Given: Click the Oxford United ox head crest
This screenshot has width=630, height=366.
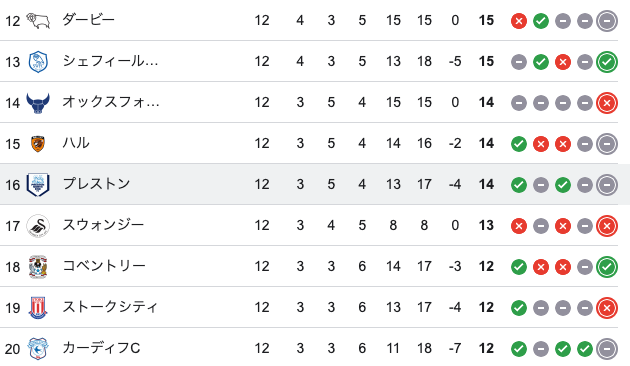Looking at the screenshot, I should 38,103.
